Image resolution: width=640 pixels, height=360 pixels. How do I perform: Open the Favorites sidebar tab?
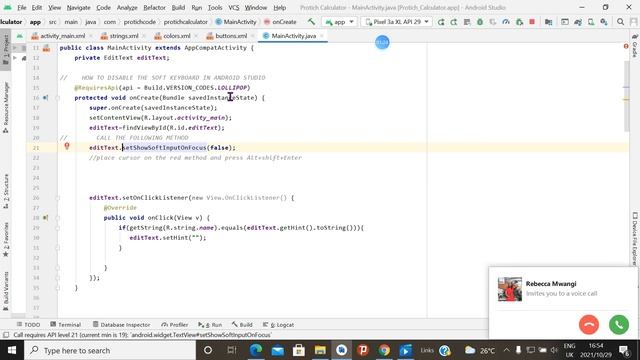(x=6, y=240)
